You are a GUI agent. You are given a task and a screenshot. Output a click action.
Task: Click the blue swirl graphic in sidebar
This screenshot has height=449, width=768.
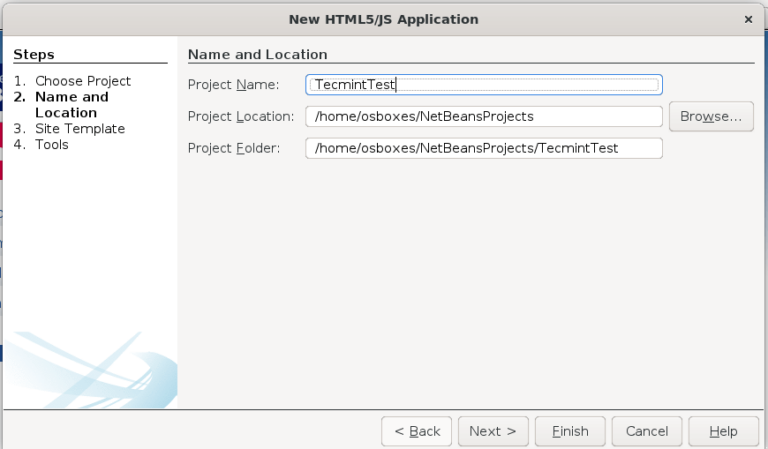(x=110, y=375)
